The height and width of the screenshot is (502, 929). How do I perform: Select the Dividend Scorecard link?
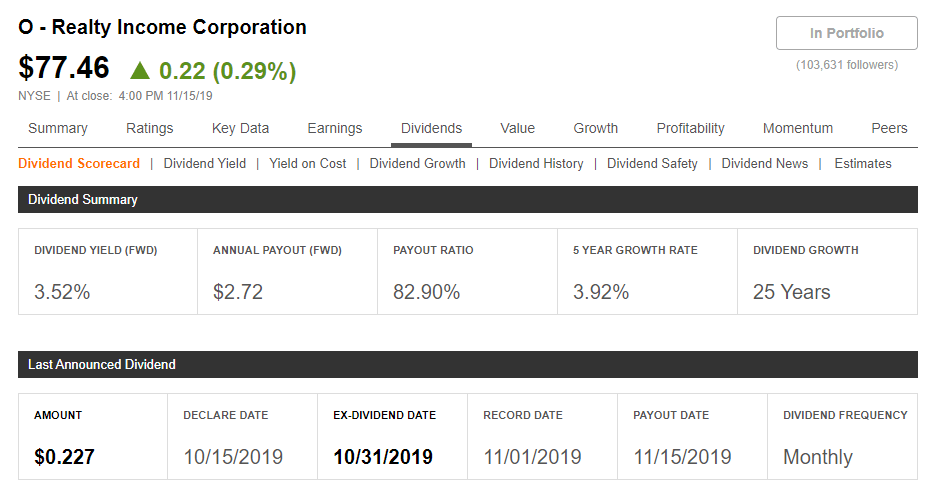pos(79,163)
